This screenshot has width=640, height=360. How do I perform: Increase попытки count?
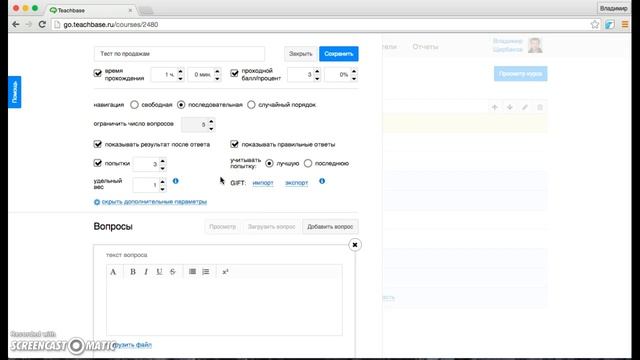pos(162,160)
